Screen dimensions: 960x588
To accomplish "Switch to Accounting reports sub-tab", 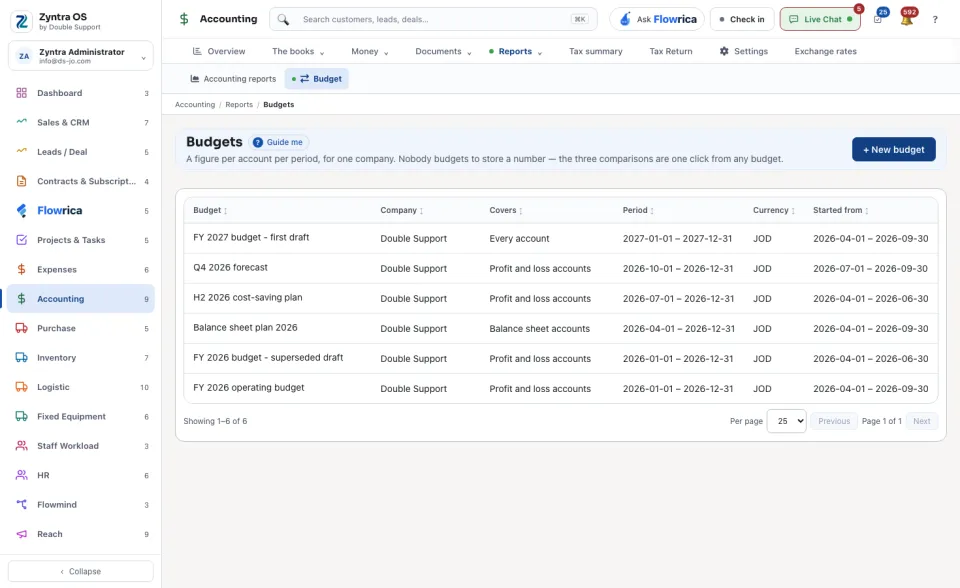I will [x=233, y=79].
